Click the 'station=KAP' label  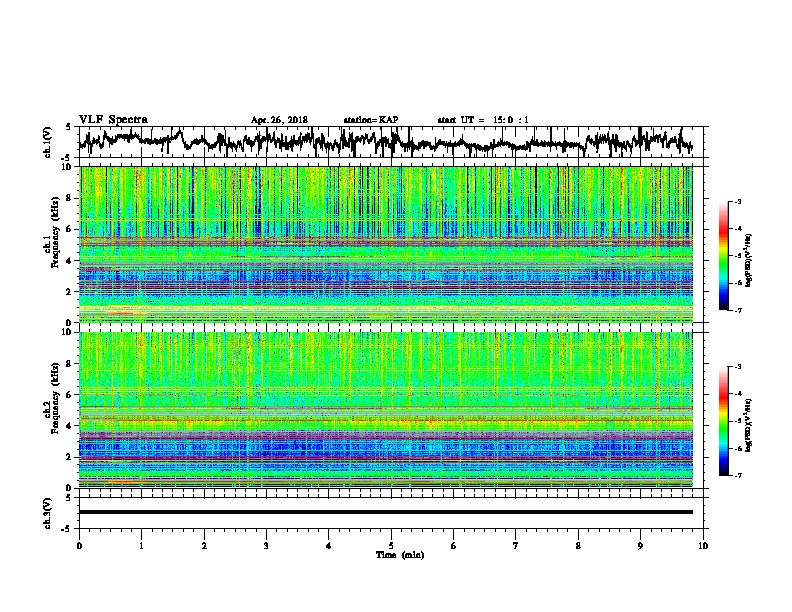point(371,120)
